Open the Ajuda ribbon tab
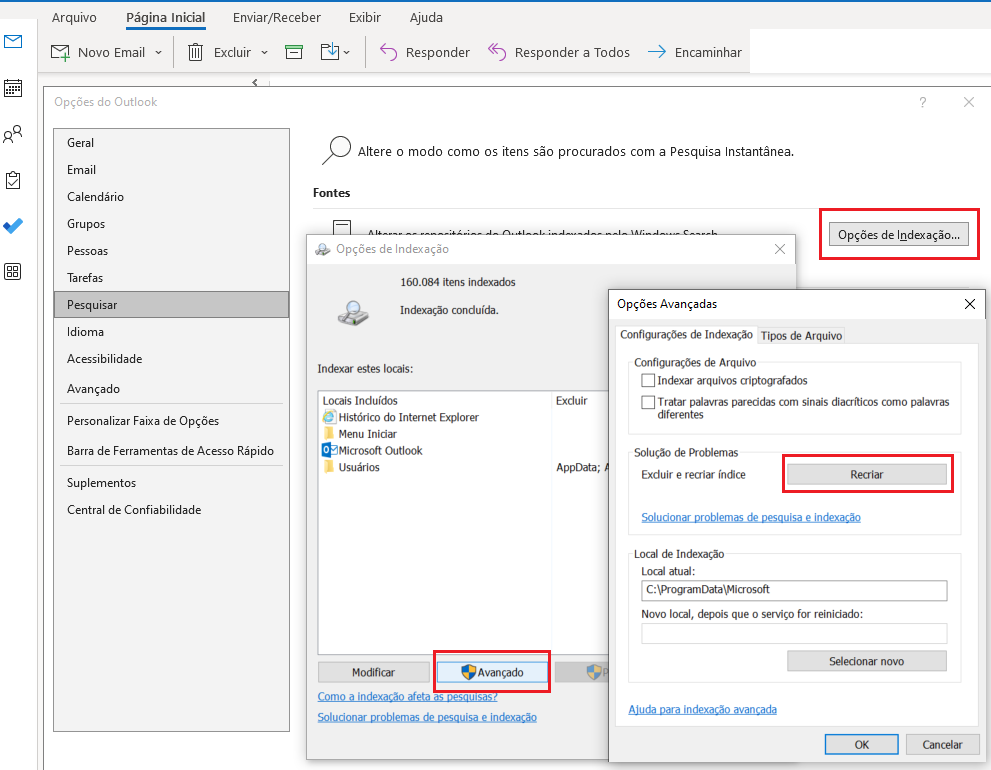Viewport: 991px width, 770px height. pos(426,18)
